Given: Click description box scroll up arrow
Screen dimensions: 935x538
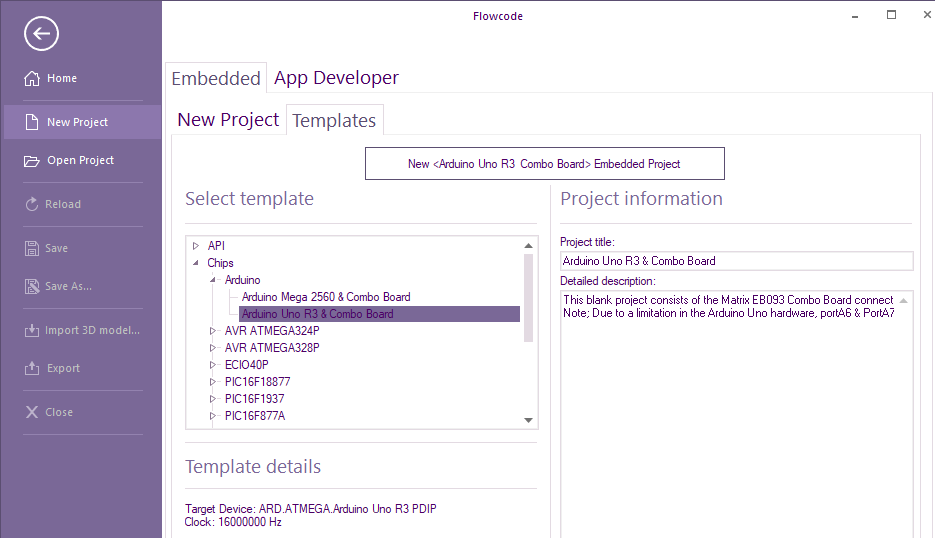Looking at the screenshot, I should pyautogui.click(x=903, y=301).
